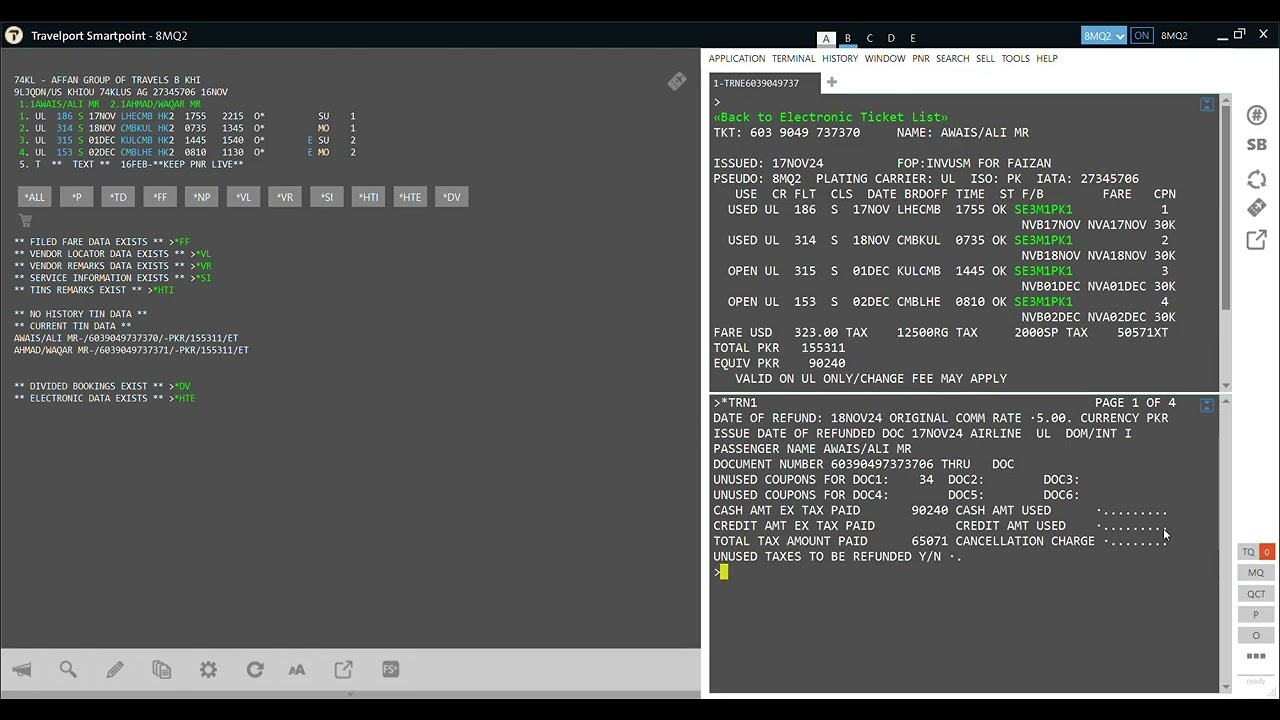This screenshot has height=720, width=1280.
Task: Click the QCT button in sidebar
Action: pos(1256,594)
